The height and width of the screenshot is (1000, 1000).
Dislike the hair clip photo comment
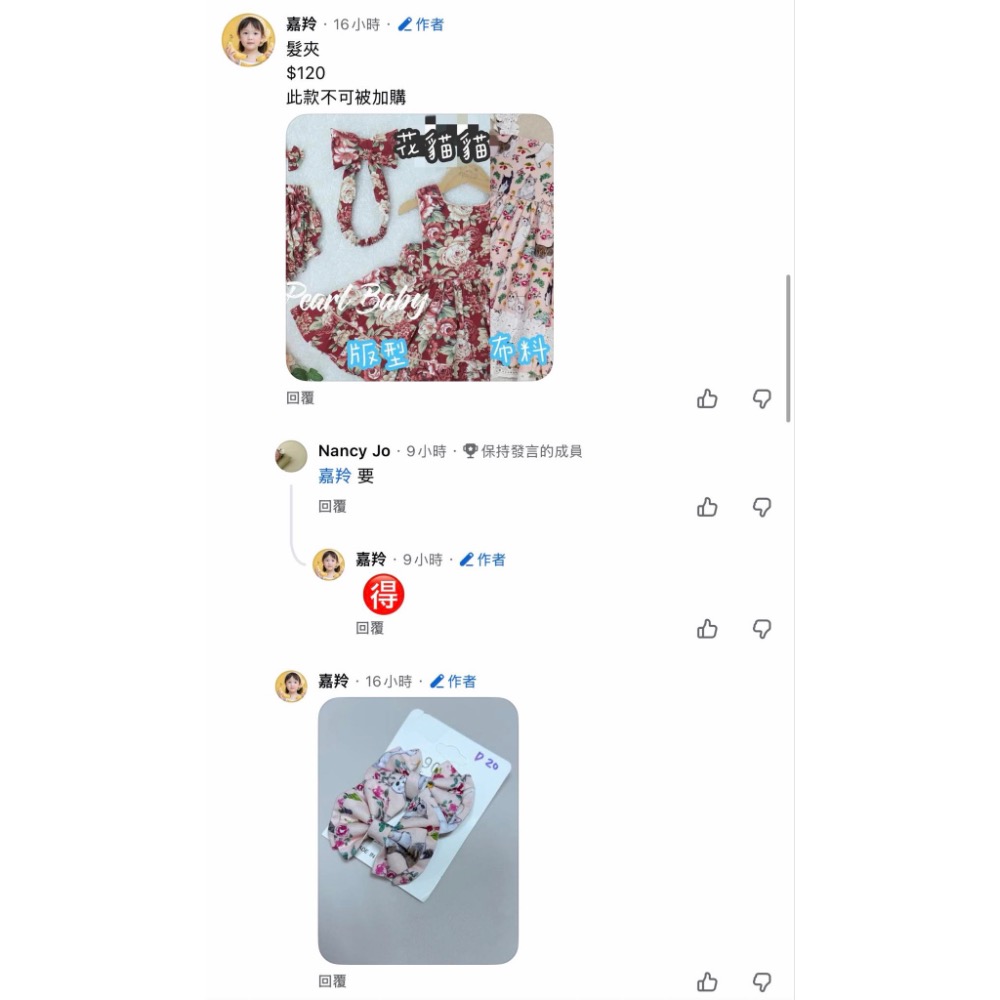pyautogui.click(x=761, y=982)
